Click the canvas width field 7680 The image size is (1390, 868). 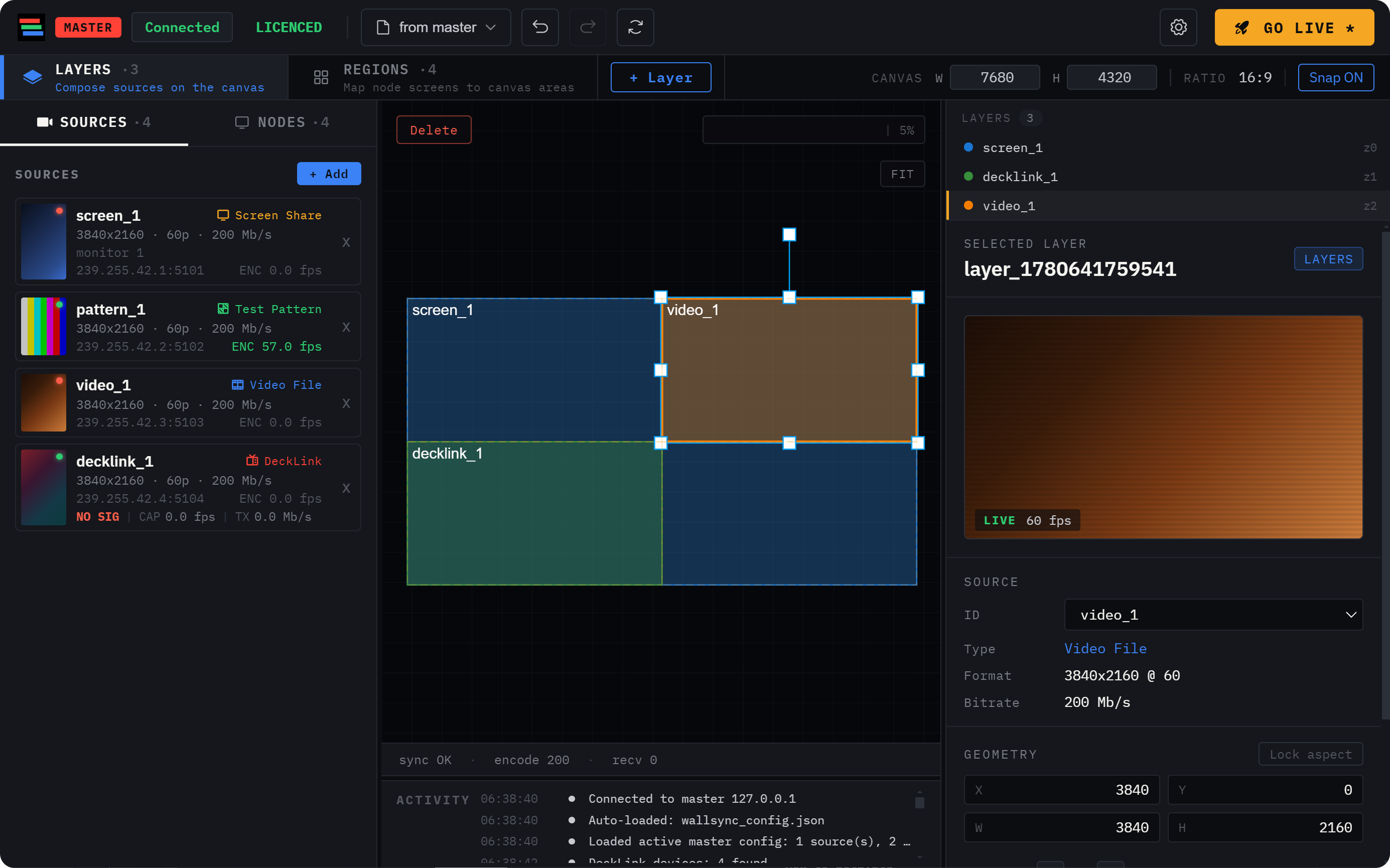tap(995, 77)
